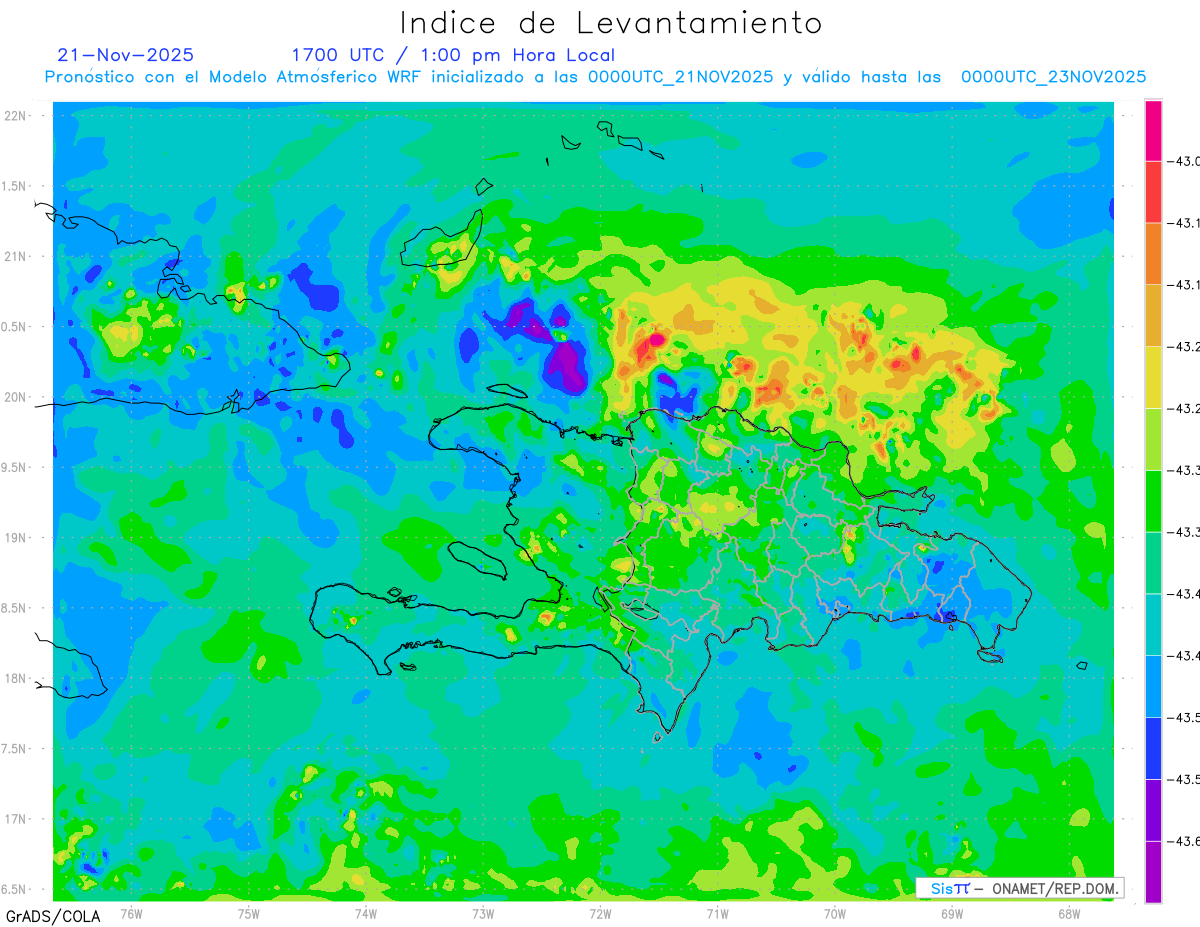Select the cyan legend color box
The height and width of the screenshot is (927, 1200).
point(1153,624)
